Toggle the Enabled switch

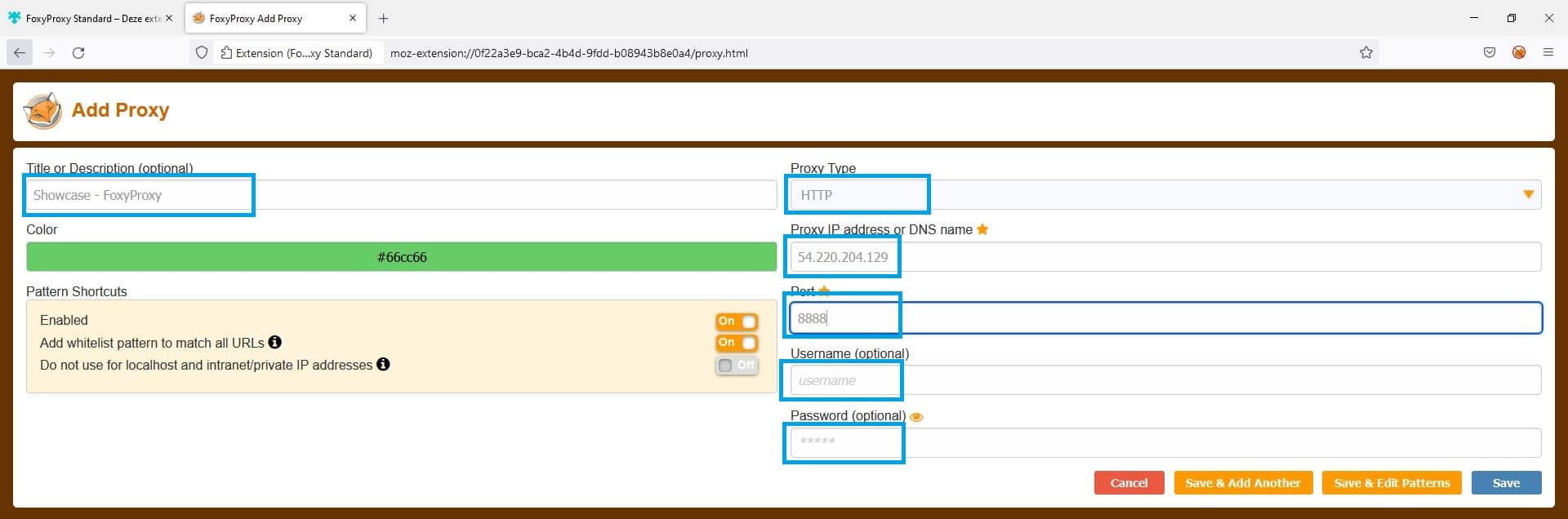737,322
